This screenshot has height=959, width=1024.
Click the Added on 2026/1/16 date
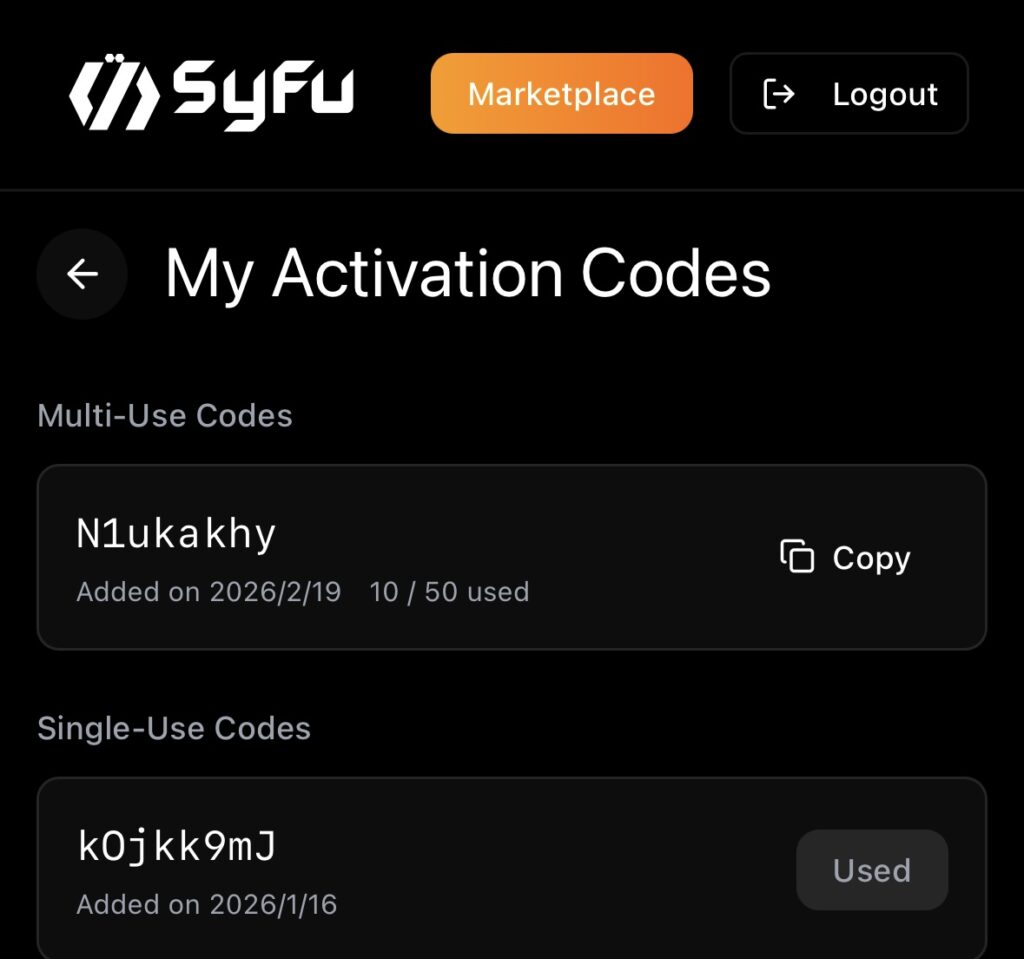point(207,905)
